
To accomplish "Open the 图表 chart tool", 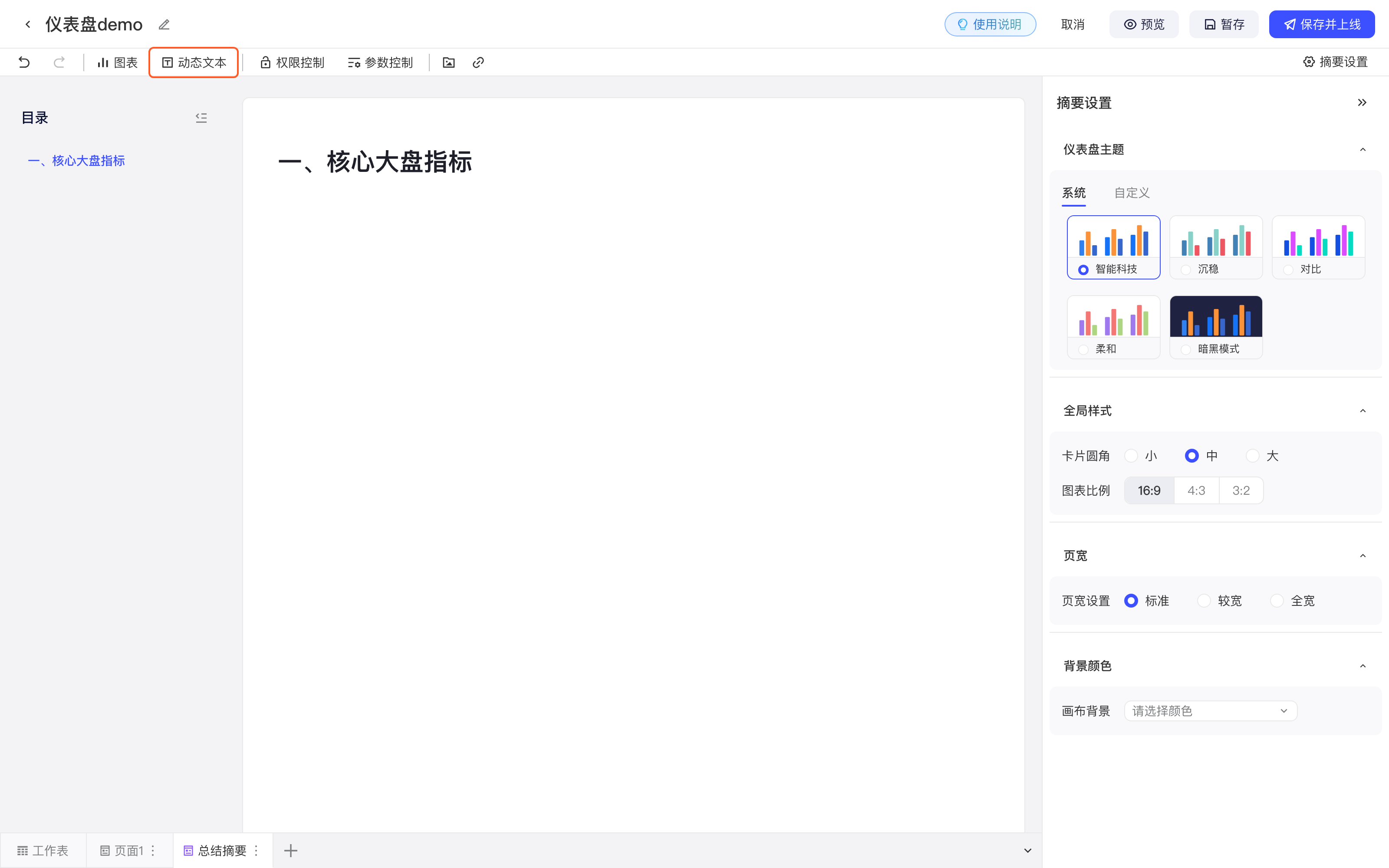I will pyautogui.click(x=117, y=62).
